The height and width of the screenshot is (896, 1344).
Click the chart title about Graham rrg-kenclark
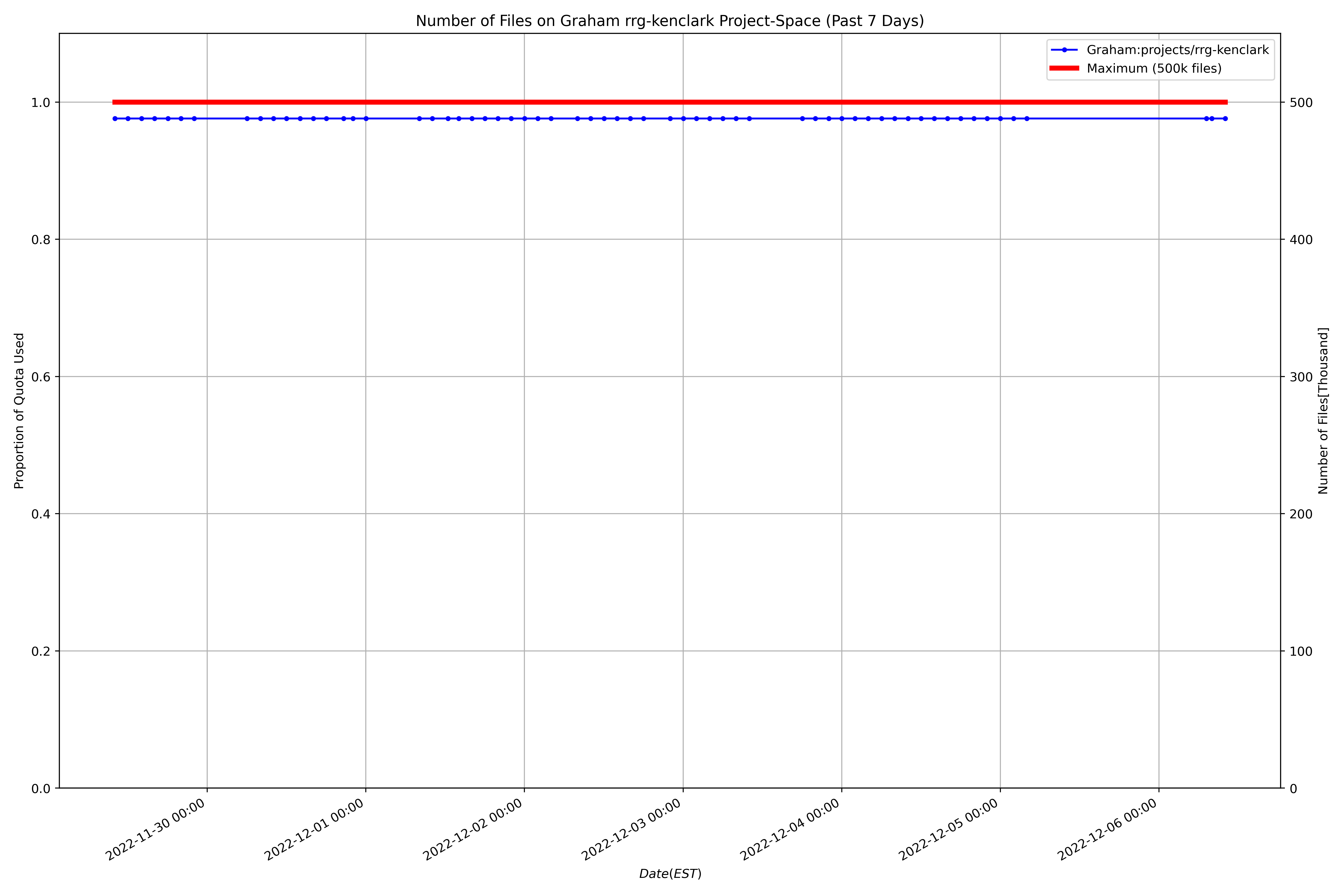tap(670, 21)
